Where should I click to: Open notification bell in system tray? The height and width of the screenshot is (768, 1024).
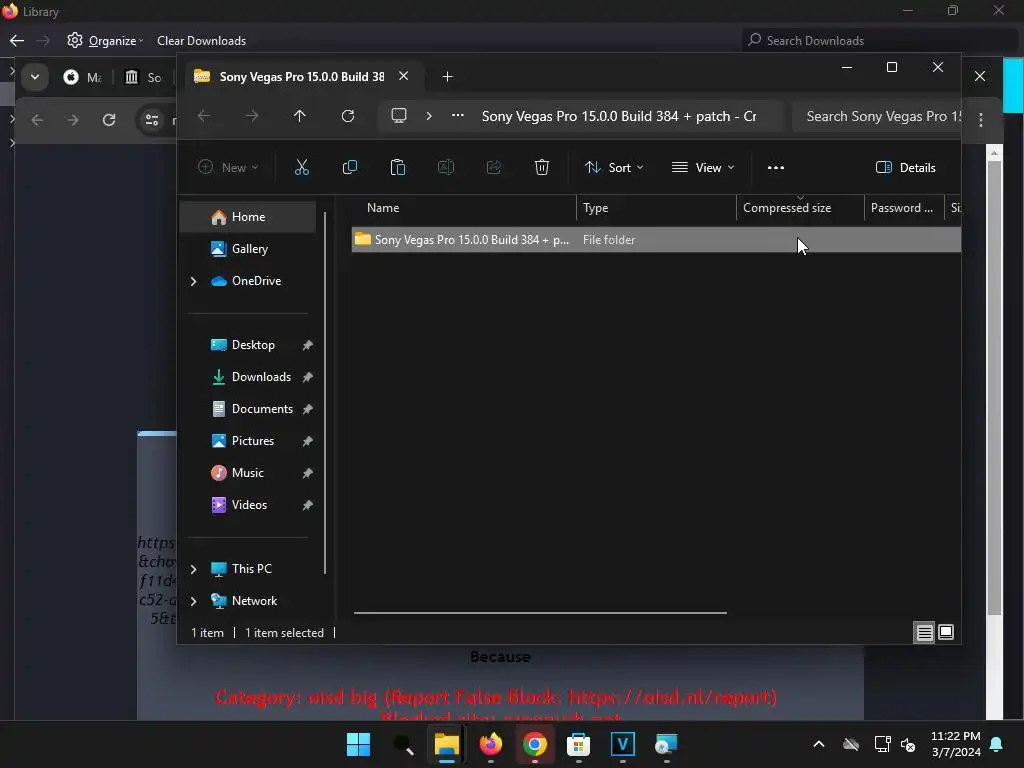pyautogui.click(x=997, y=744)
